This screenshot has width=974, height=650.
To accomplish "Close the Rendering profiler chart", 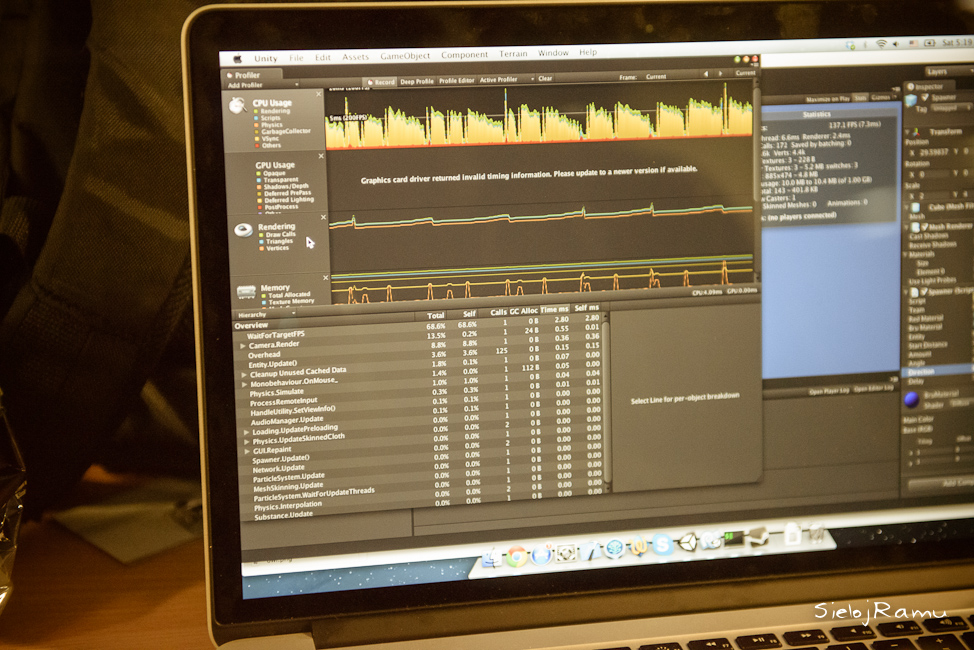I will pos(323,217).
